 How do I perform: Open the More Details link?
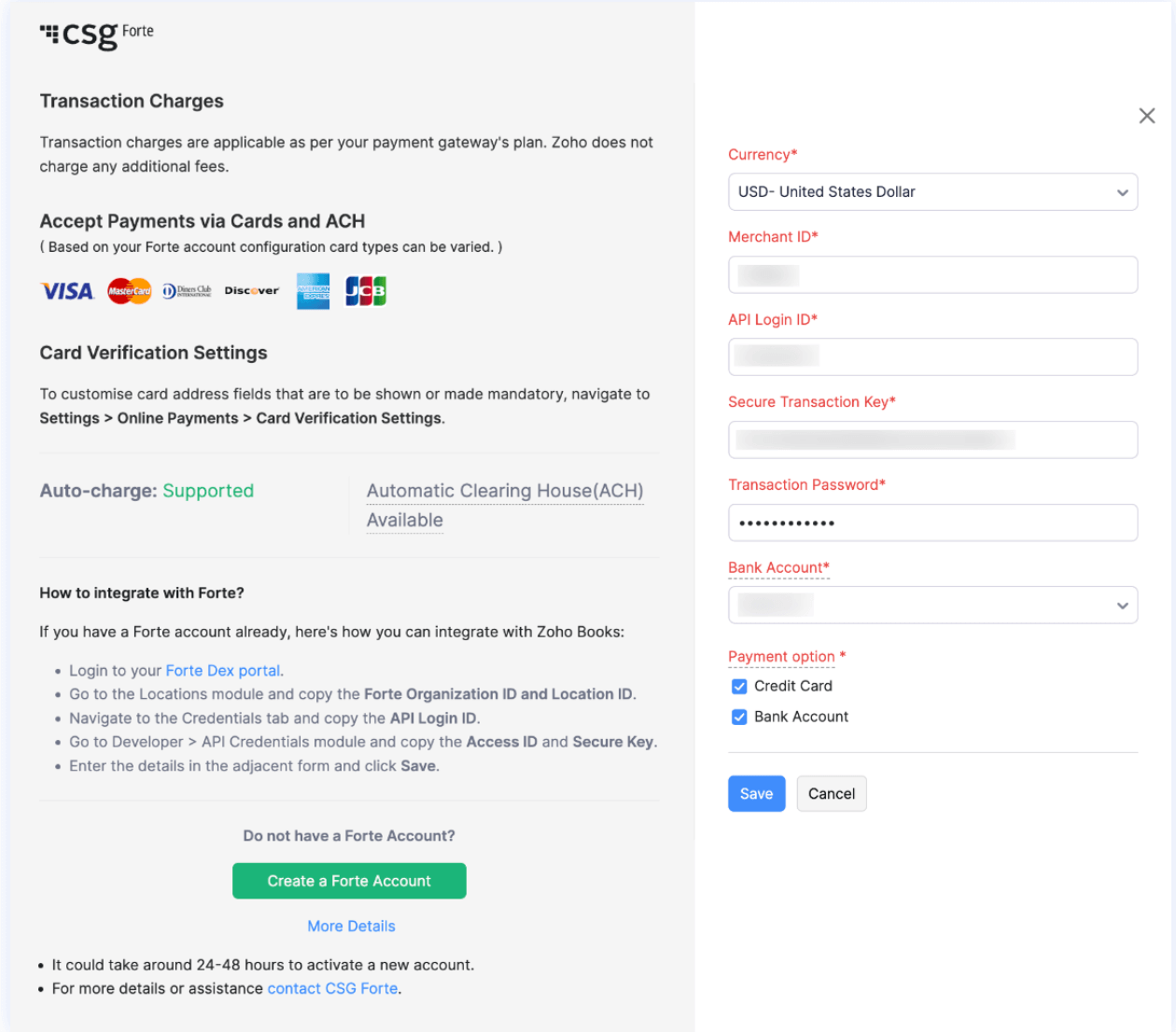(x=351, y=927)
